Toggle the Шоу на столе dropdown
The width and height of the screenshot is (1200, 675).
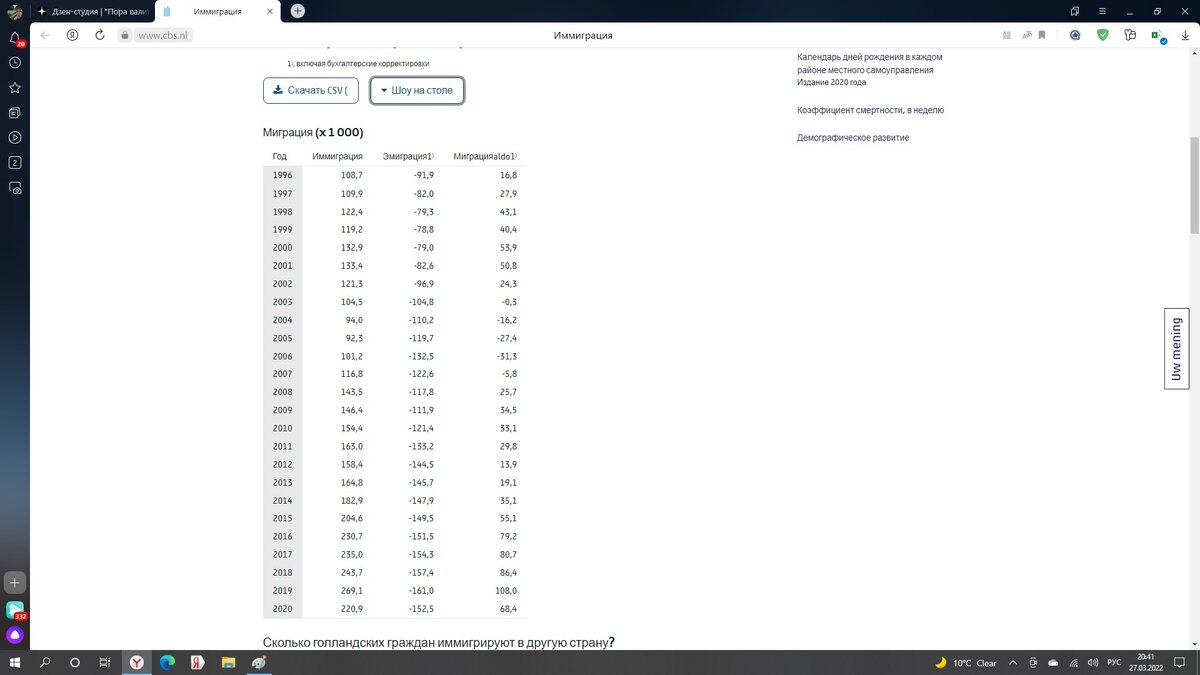[417, 90]
